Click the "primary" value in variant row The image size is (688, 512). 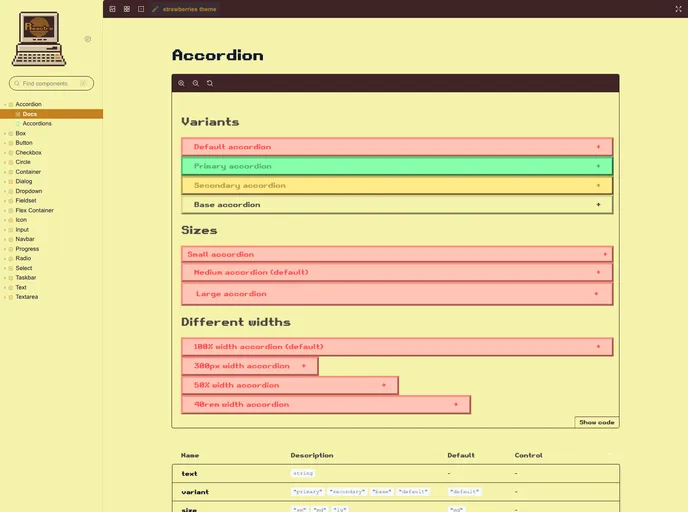[x=308, y=492]
